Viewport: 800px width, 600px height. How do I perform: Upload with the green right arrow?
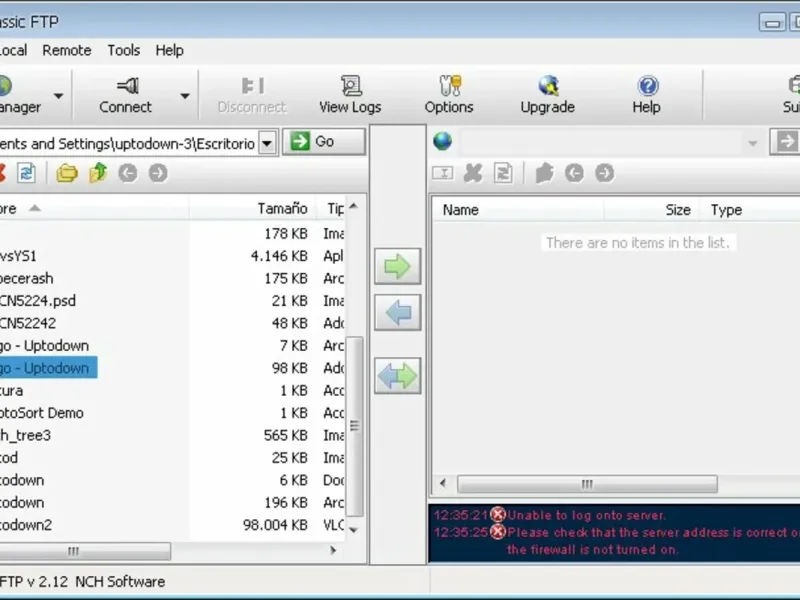click(x=397, y=266)
